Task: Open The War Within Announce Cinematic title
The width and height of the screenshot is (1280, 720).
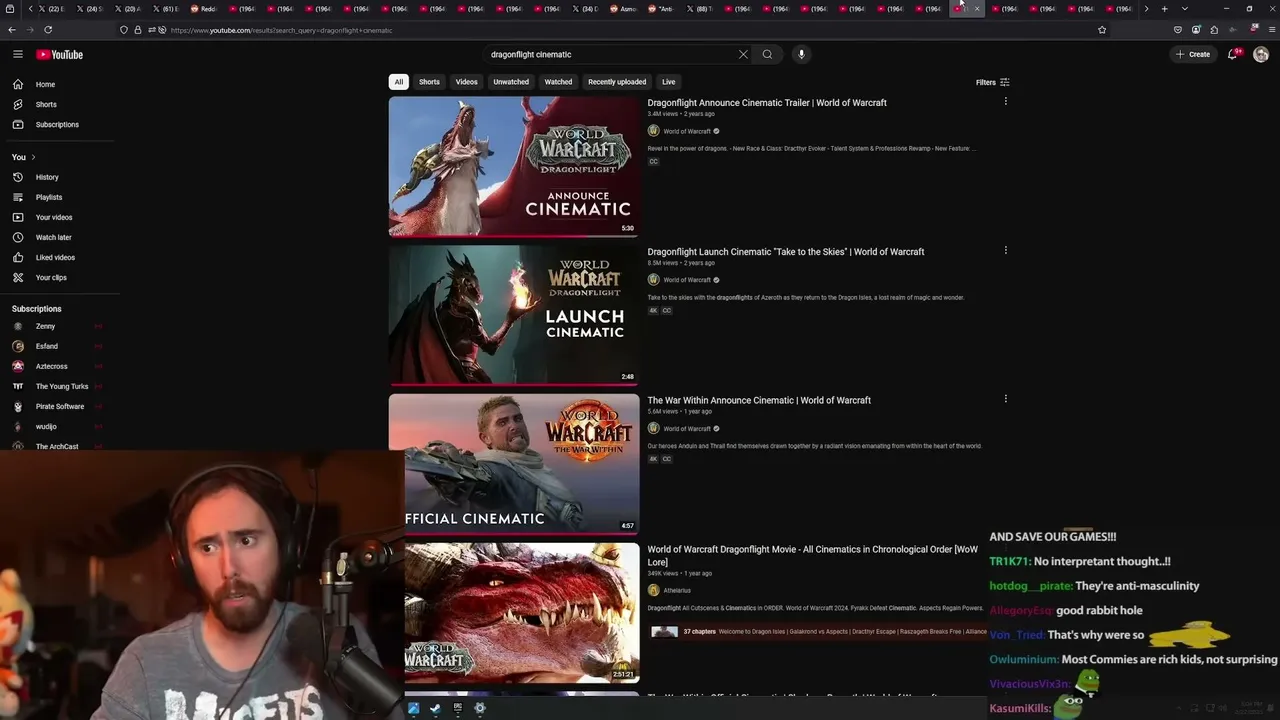Action: [759, 400]
